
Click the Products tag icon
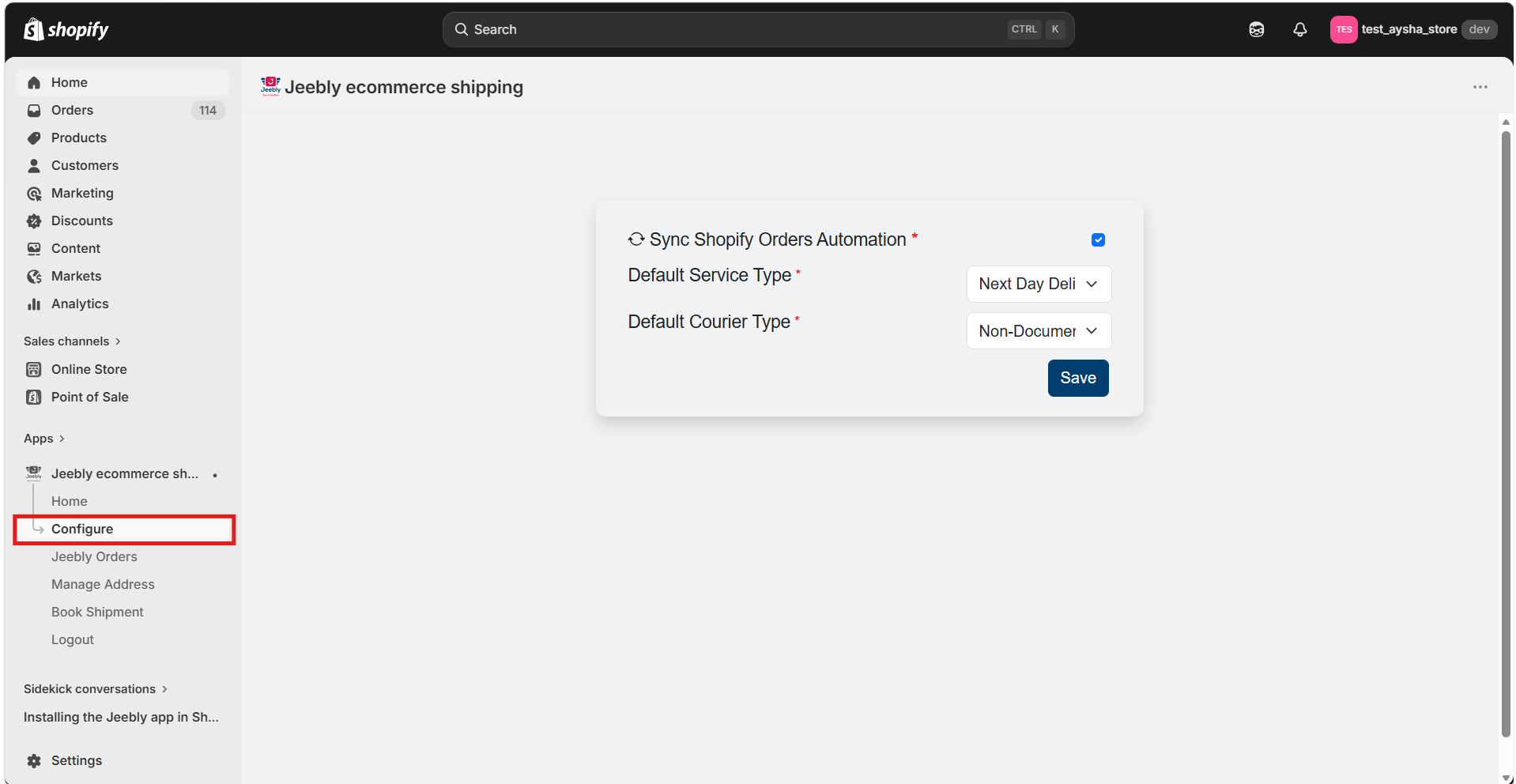[34, 138]
